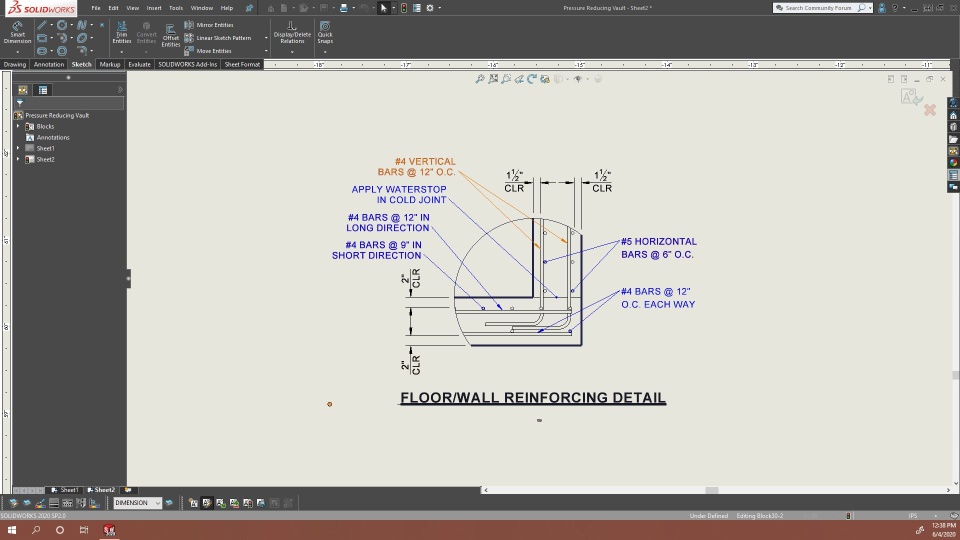Switch to the Drawing ribbon tab
Viewport: 960px width, 540px height.
click(x=15, y=64)
